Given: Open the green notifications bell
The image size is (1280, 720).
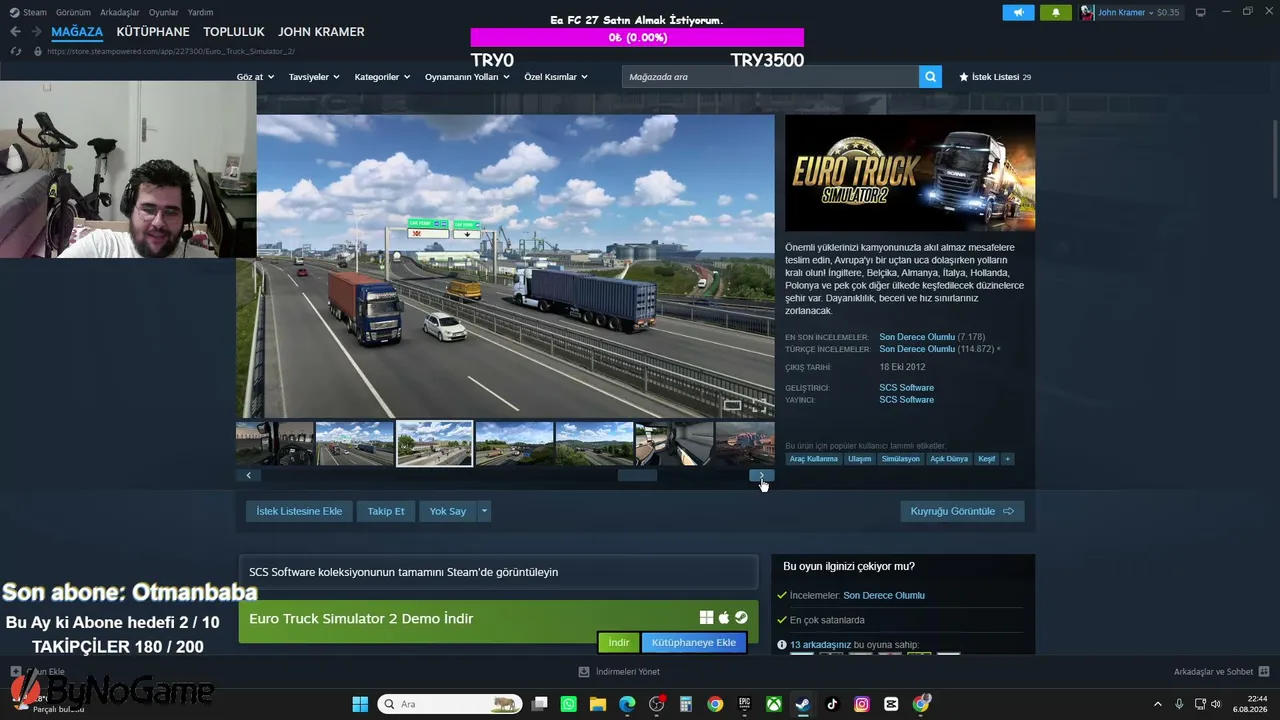Looking at the screenshot, I should (1055, 12).
